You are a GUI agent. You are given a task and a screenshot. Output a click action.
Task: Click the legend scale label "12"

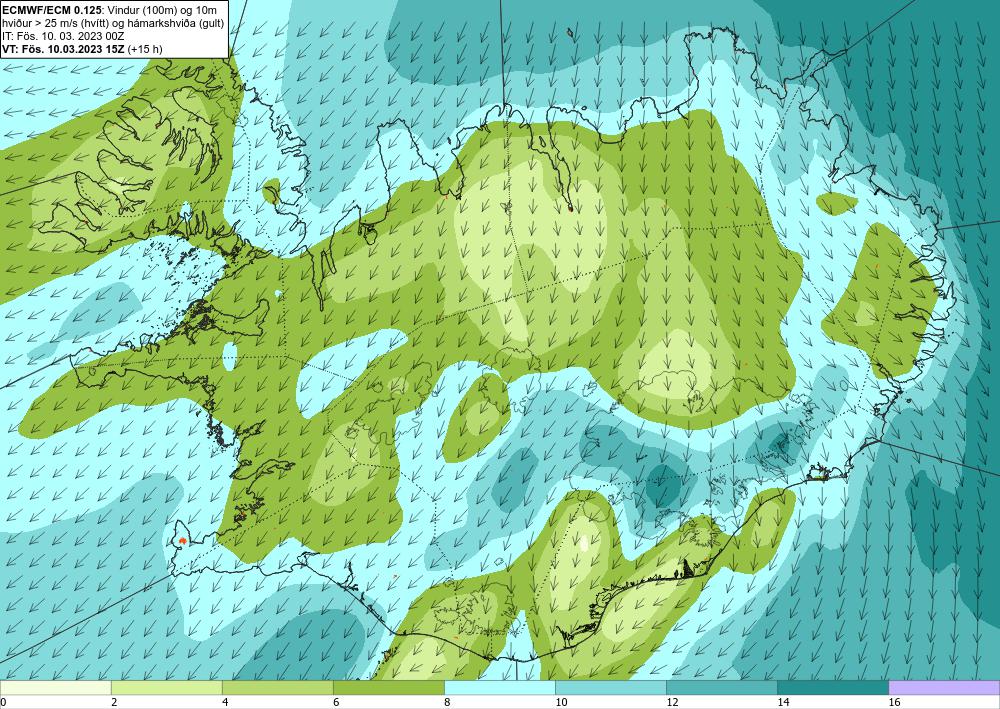[x=672, y=702]
